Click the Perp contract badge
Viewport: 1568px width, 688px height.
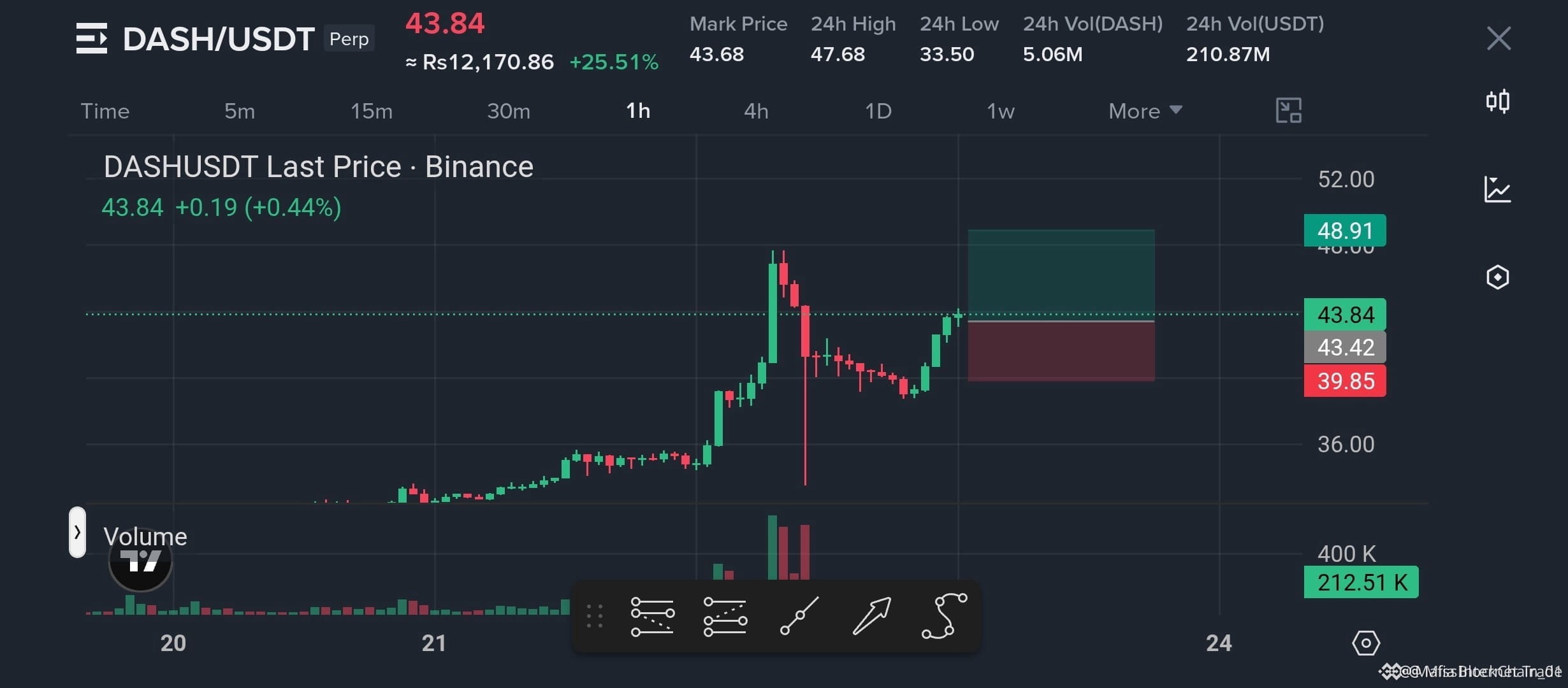349,39
